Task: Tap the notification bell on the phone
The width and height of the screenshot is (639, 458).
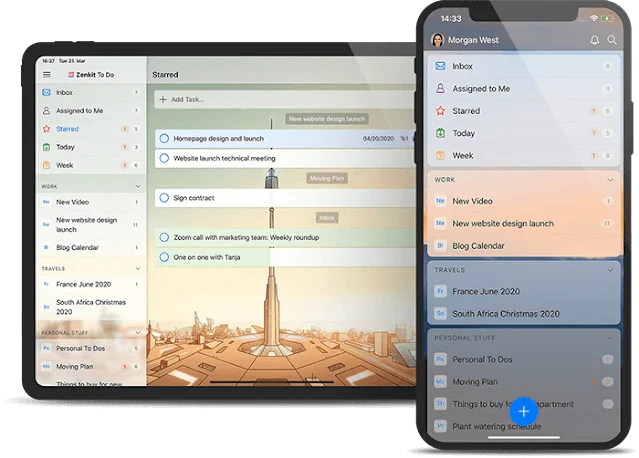Action: (595, 40)
